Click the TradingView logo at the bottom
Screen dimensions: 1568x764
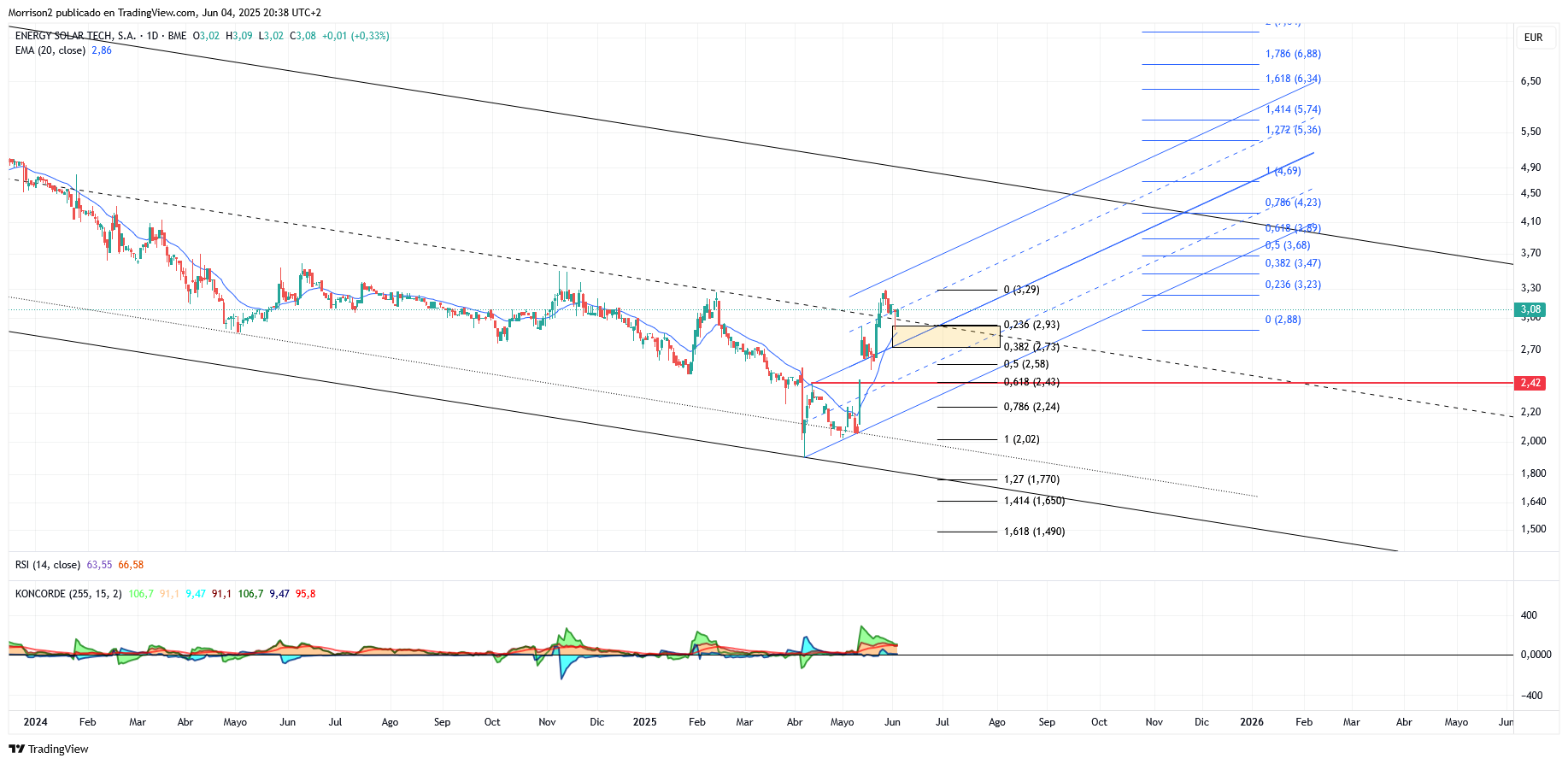click(x=49, y=749)
